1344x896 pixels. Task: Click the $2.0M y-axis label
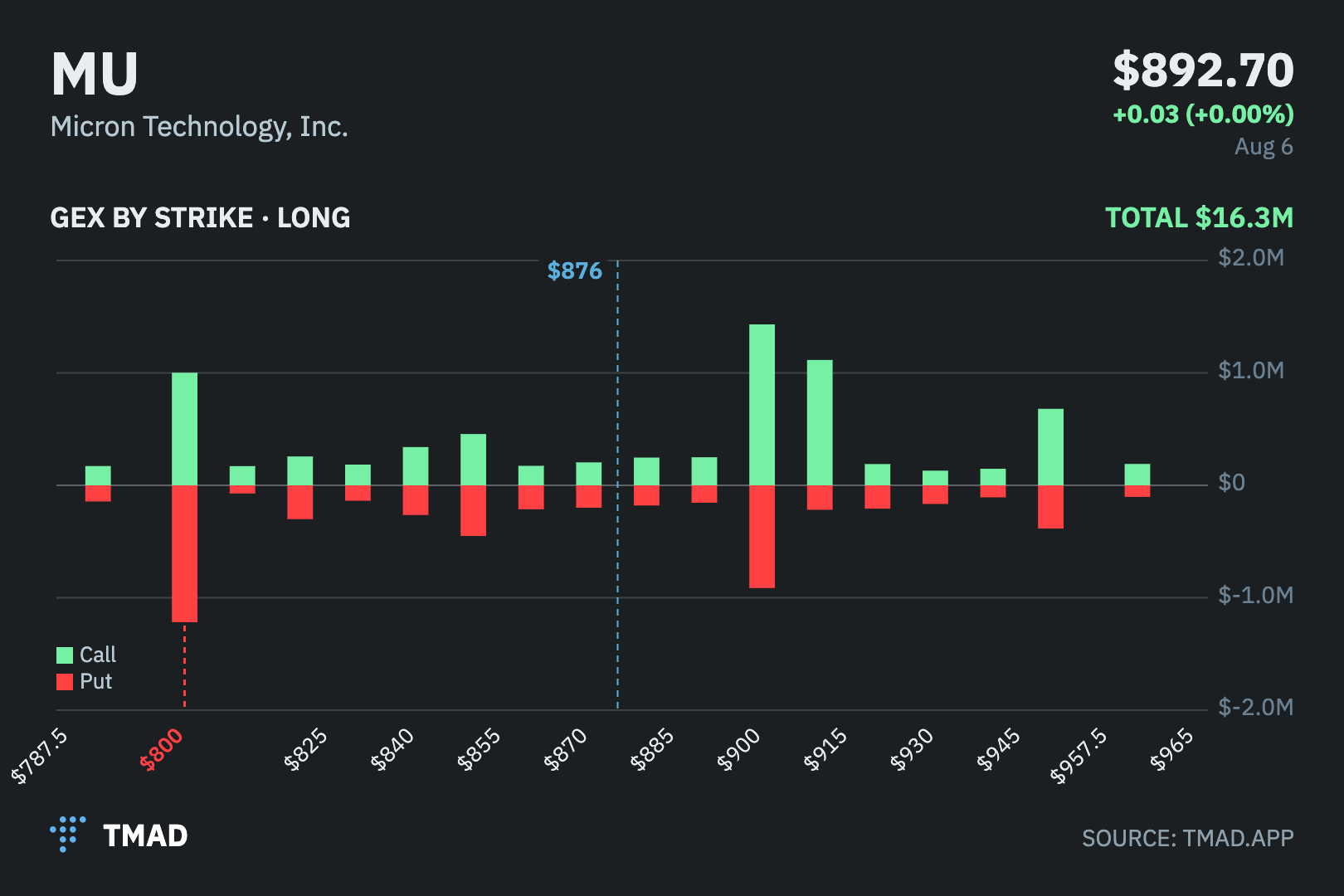[x=1251, y=258]
